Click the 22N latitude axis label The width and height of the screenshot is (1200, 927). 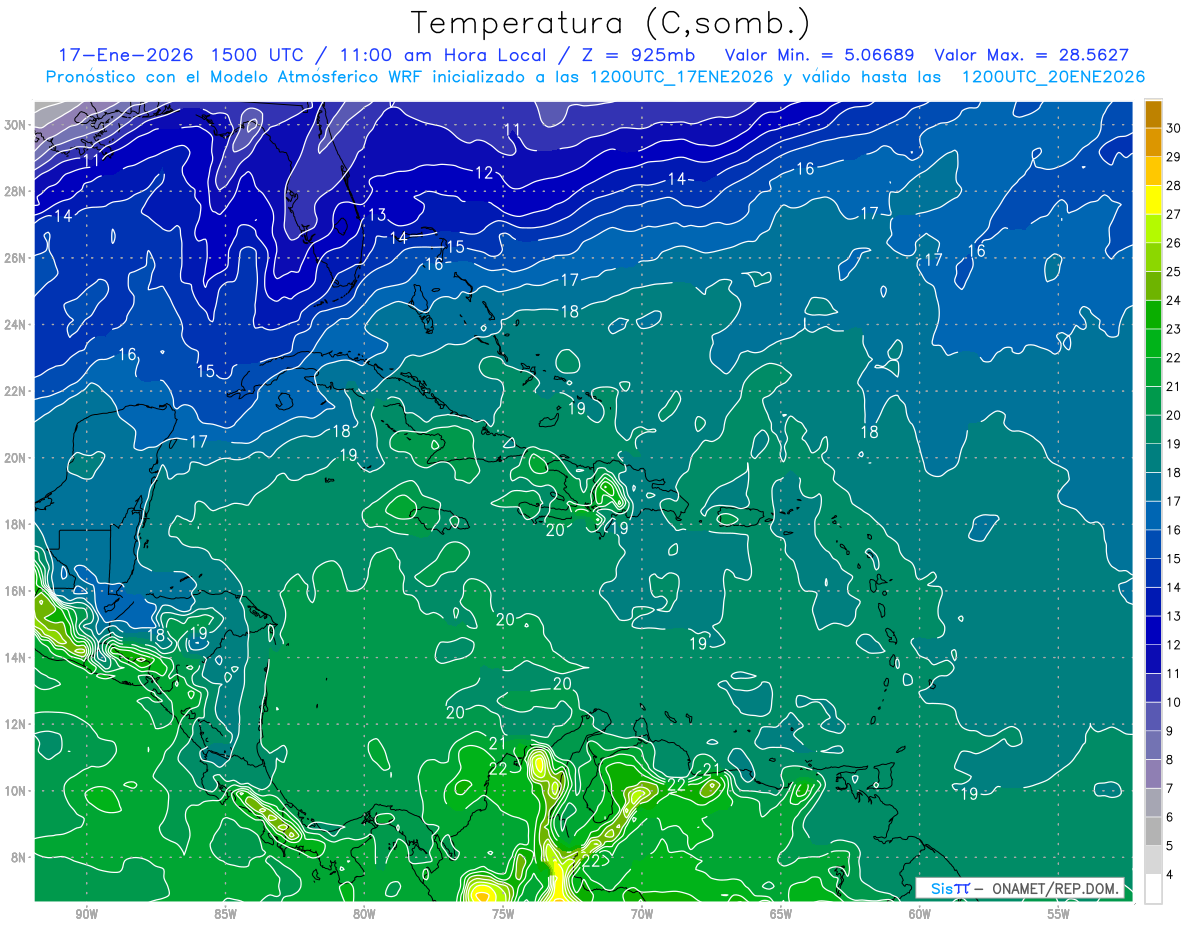coord(15,391)
